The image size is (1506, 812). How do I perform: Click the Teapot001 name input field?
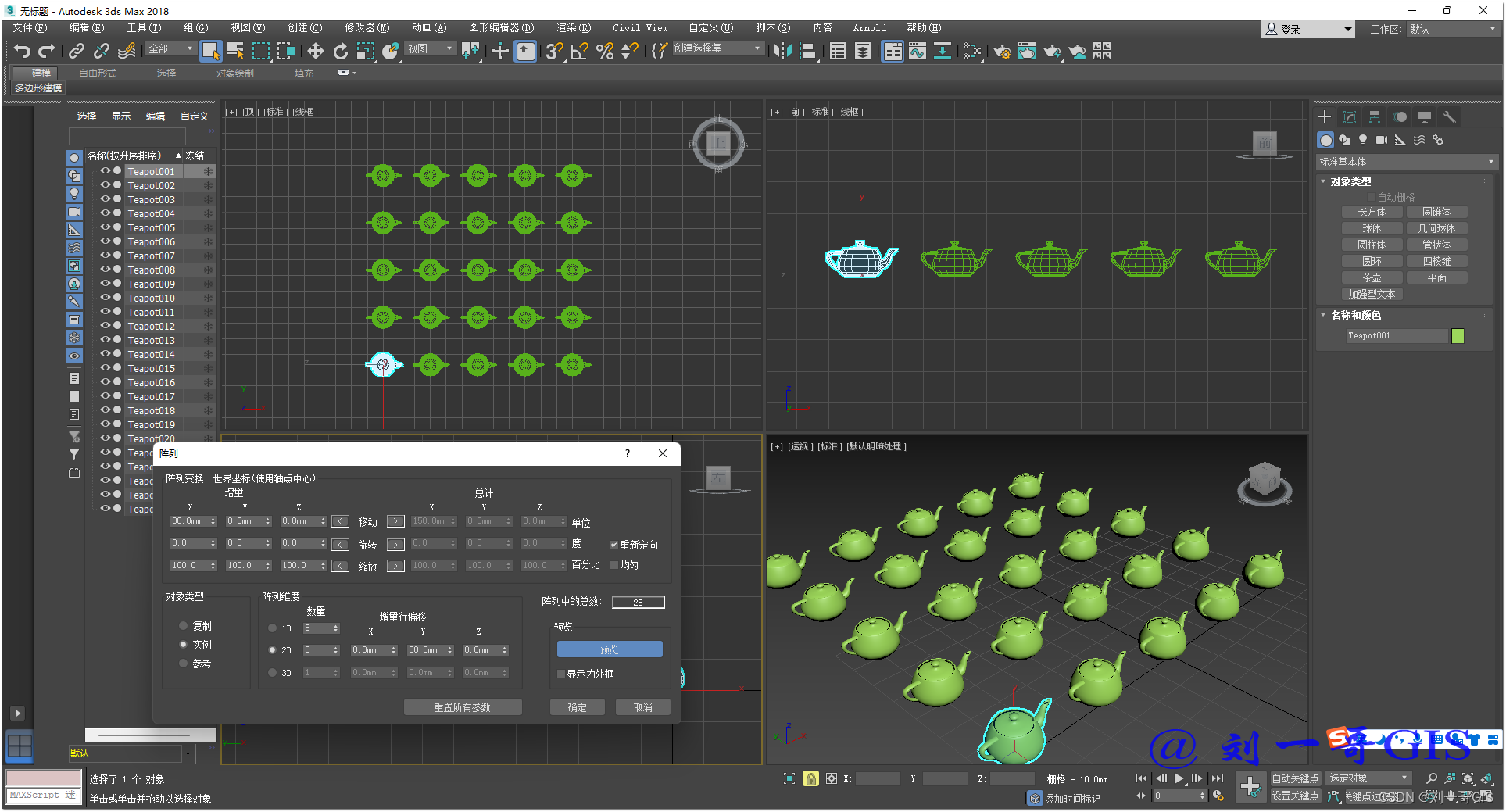point(1397,336)
